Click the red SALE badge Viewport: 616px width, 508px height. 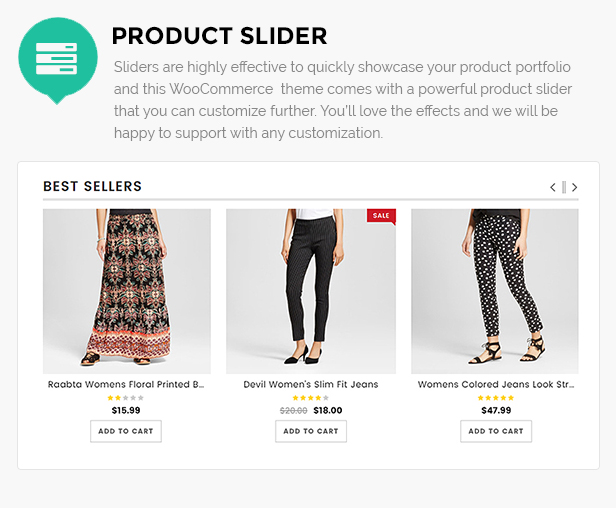[381, 216]
